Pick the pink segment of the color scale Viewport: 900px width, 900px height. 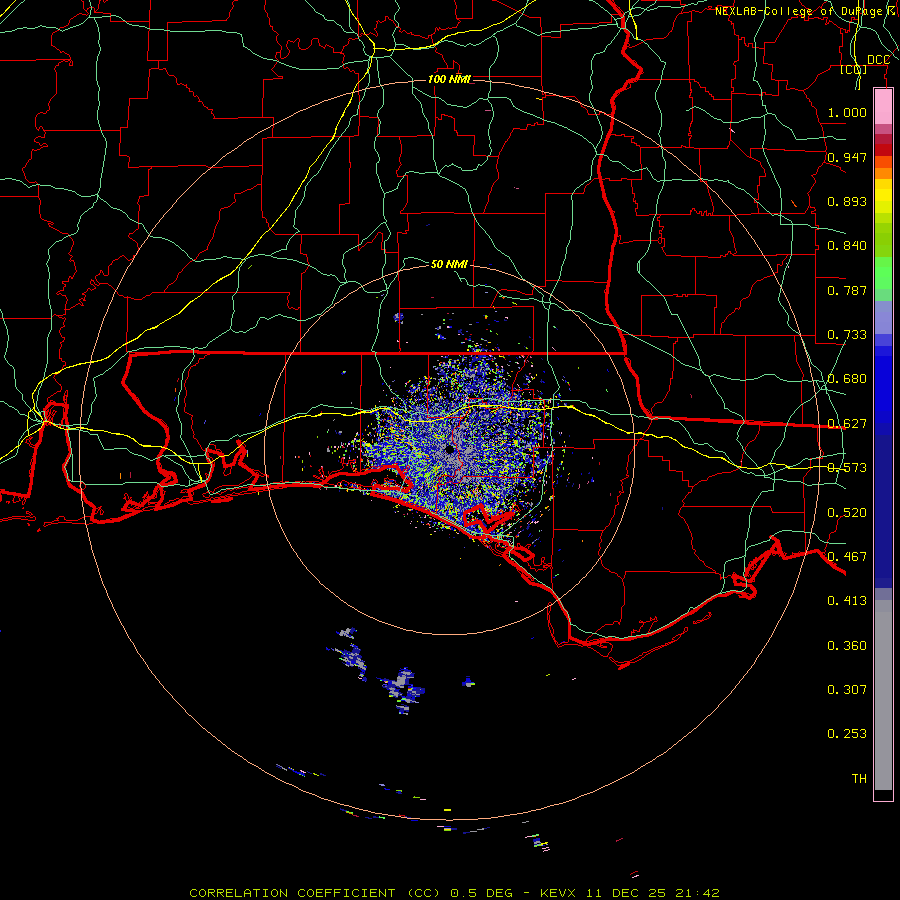click(x=883, y=107)
